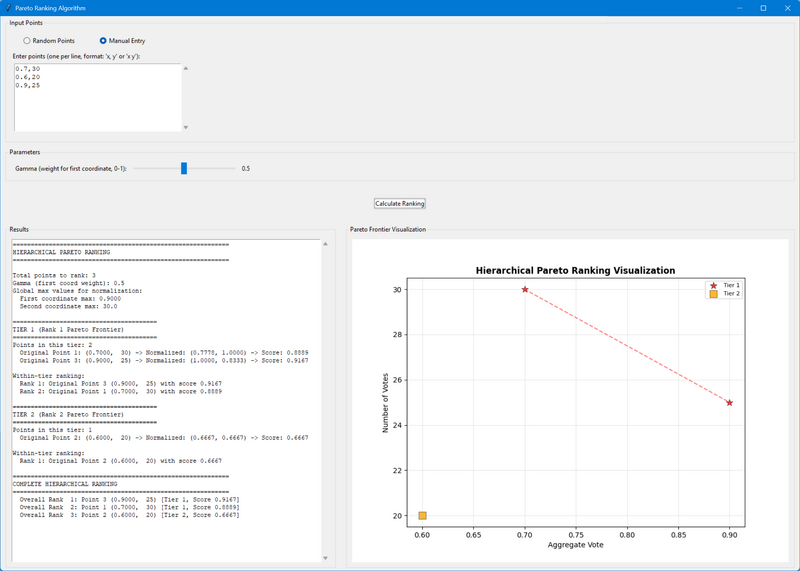Click the 'Aggregate Vote' x-axis label
The image size is (800, 571).
coord(576,545)
